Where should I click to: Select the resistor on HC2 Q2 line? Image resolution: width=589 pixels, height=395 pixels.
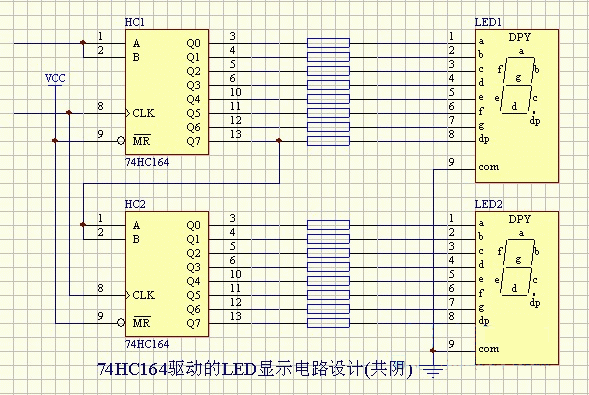(328, 253)
